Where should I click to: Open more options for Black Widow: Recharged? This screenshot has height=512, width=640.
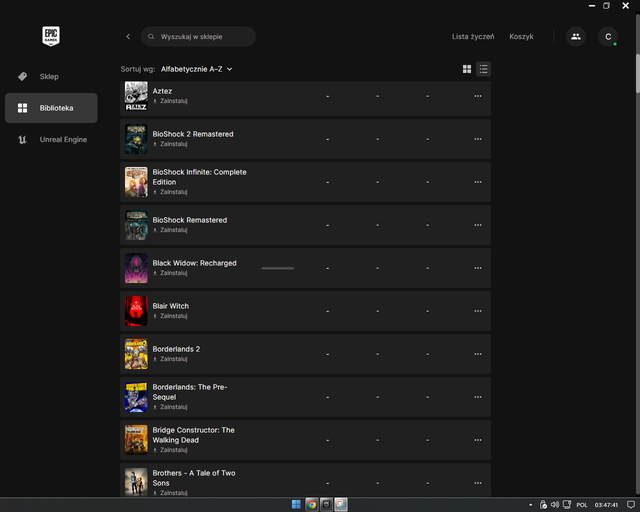click(478, 268)
